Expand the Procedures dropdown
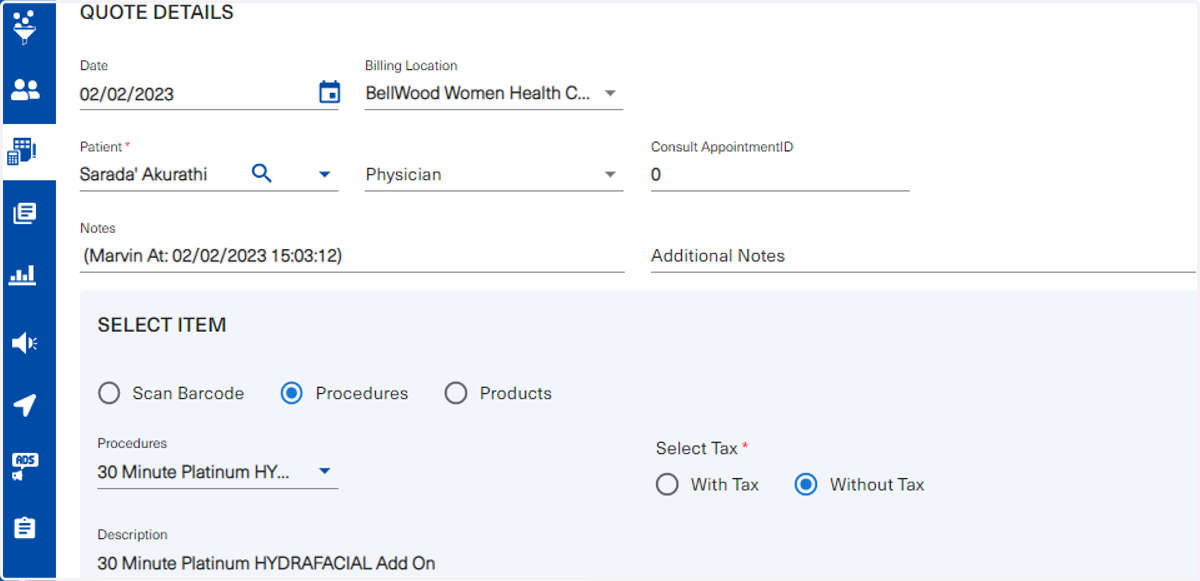This screenshot has width=1200, height=581. click(x=324, y=471)
